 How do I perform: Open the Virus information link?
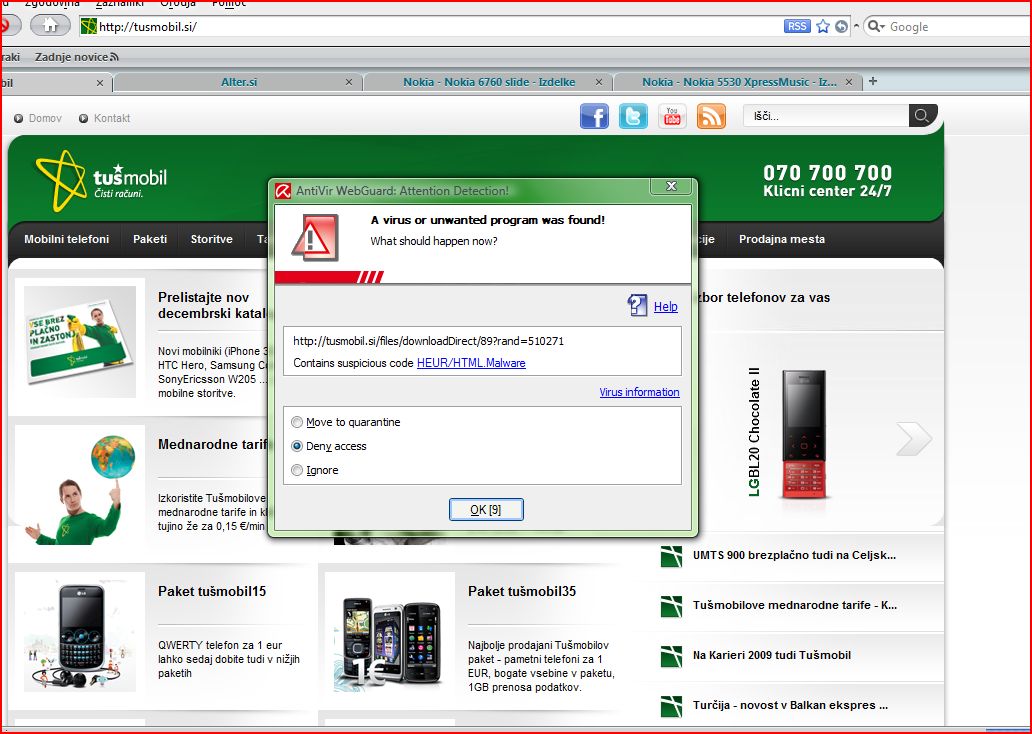pyautogui.click(x=639, y=392)
